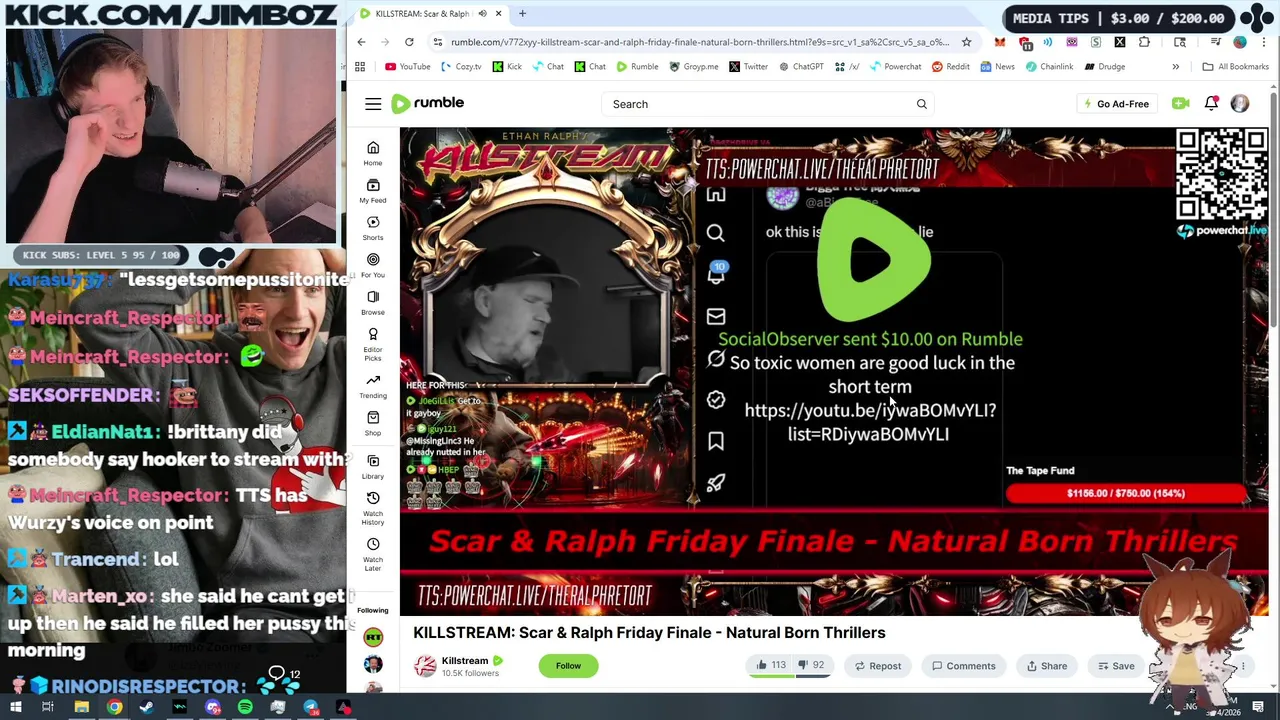Image resolution: width=1280 pixels, height=720 pixels.
Task: Open Steam from the taskbar
Action: pos(147,707)
